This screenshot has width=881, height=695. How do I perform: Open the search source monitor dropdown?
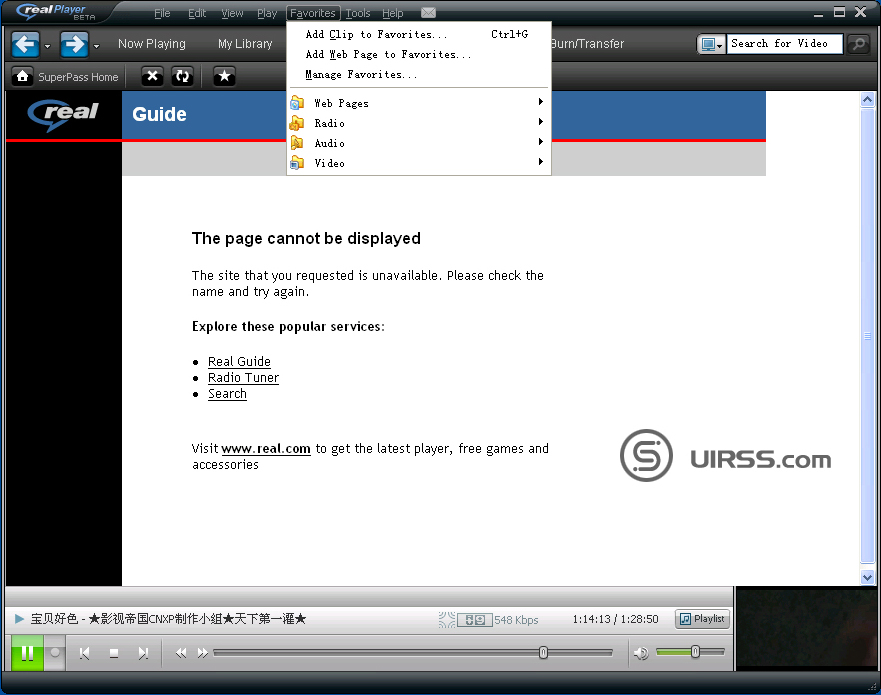click(711, 44)
